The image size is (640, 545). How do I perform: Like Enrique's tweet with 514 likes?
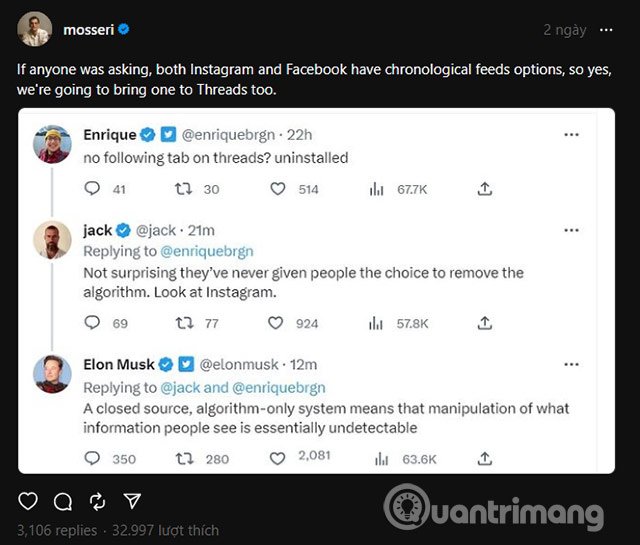click(278, 189)
